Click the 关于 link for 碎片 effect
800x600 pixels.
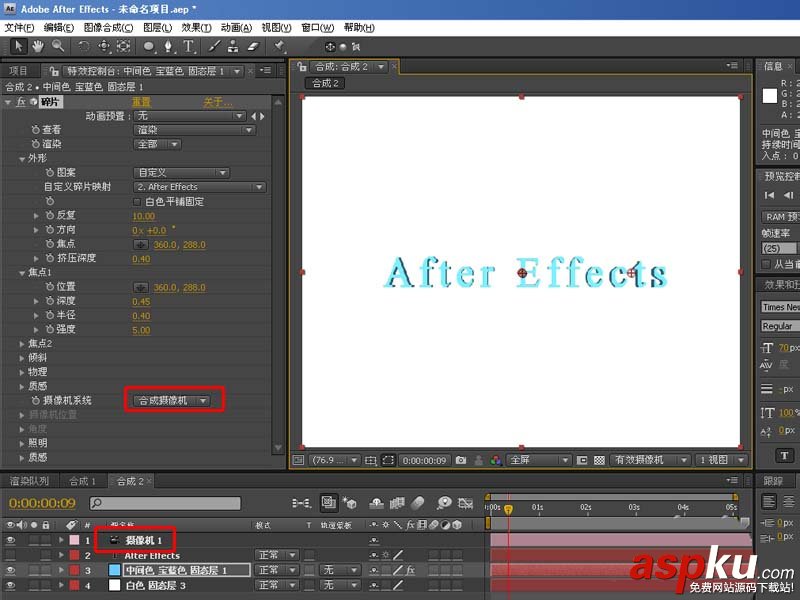pos(218,102)
